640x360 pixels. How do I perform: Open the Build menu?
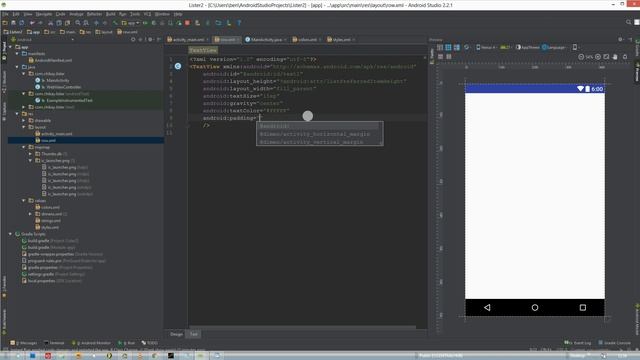coord(111,14)
